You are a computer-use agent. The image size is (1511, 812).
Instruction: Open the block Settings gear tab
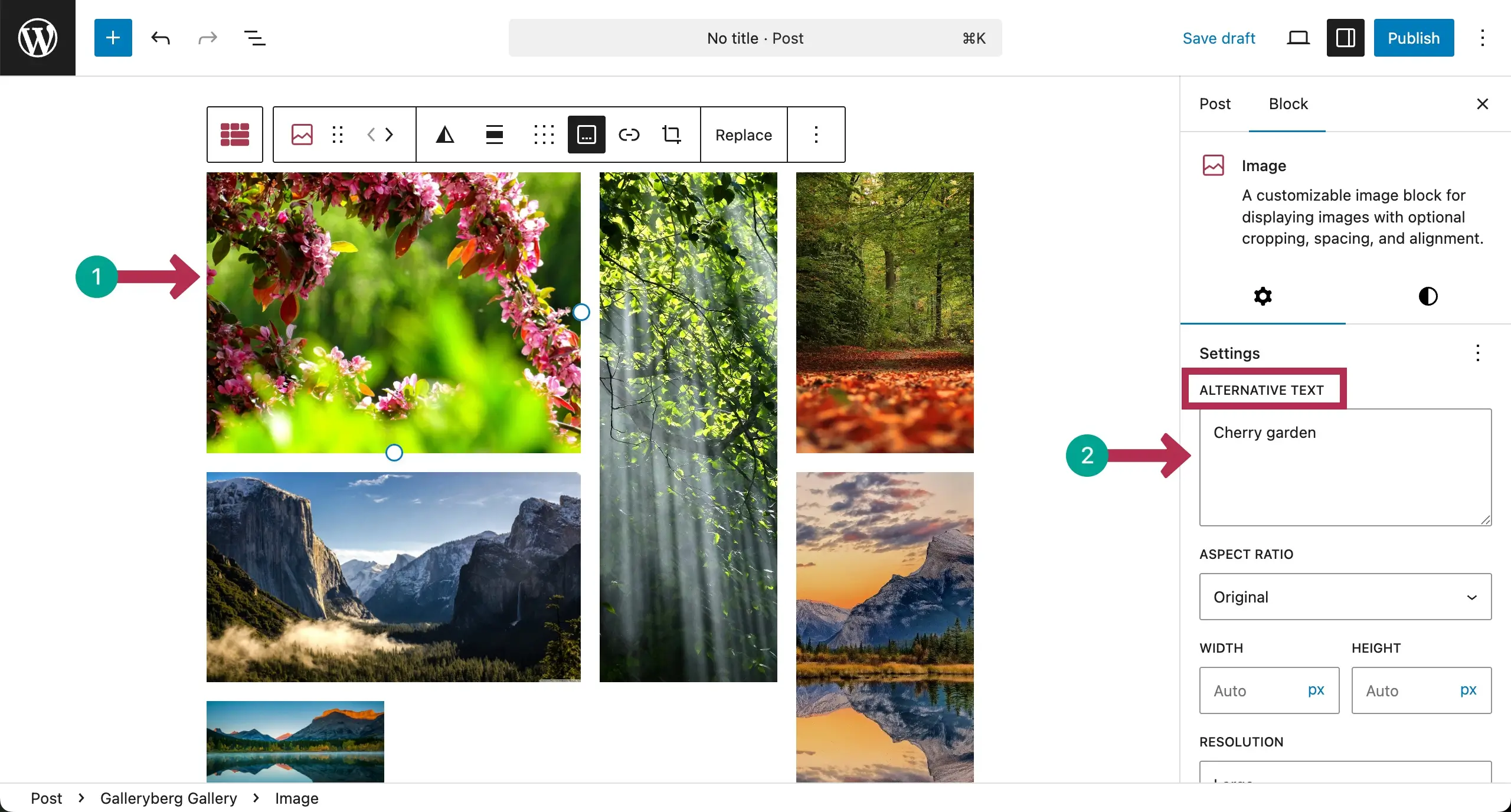point(1263,296)
